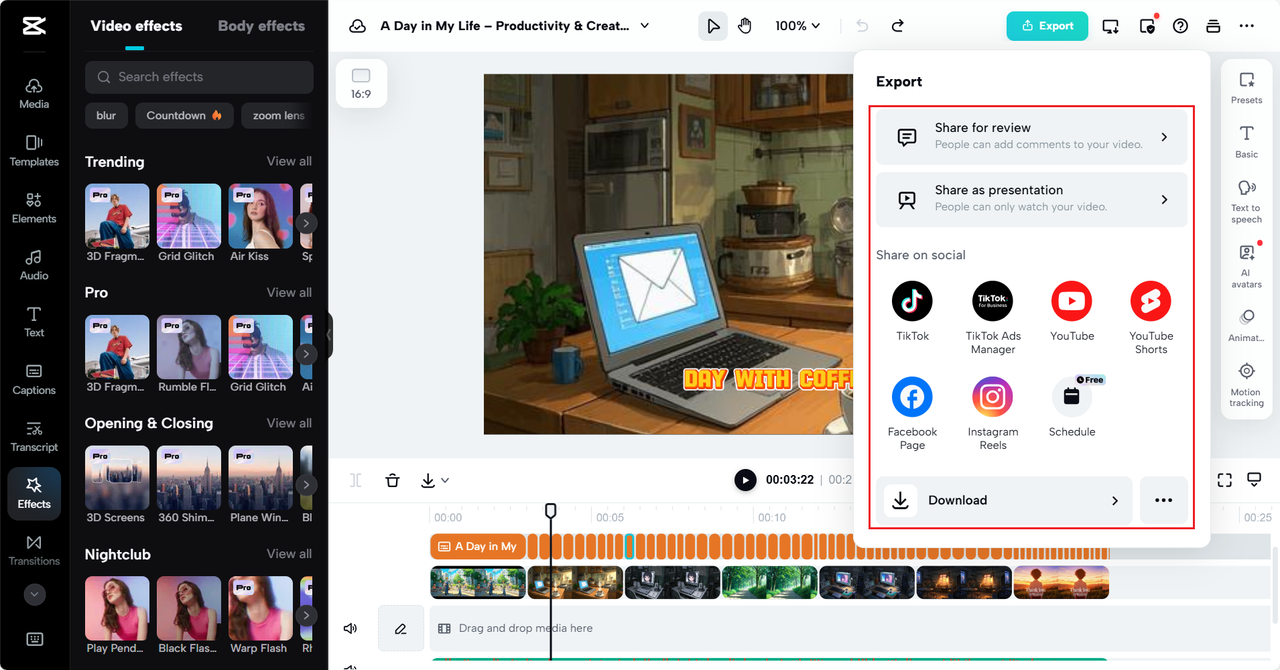The width and height of the screenshot is (1280, 670).
Task: Switch to Body effects tab
Action: pos(261,26)
